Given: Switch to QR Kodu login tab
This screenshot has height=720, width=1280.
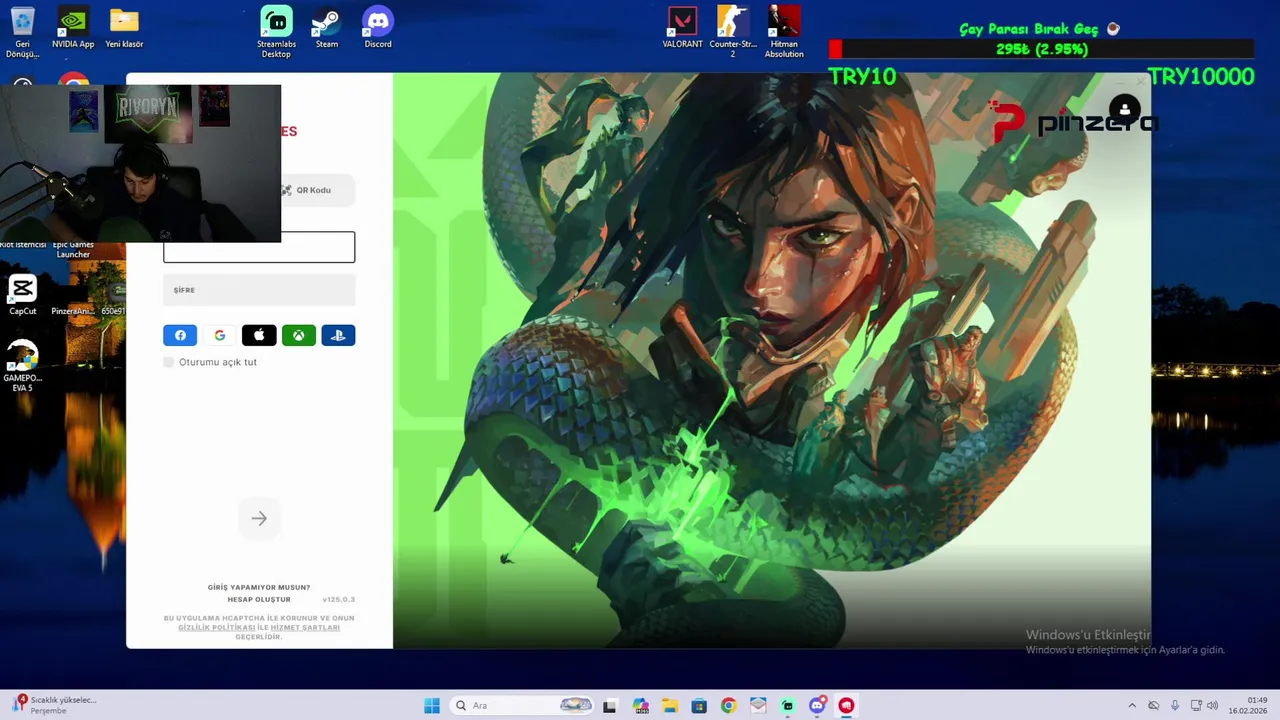Looking at the screenshot, I should (x=314, y=190).
